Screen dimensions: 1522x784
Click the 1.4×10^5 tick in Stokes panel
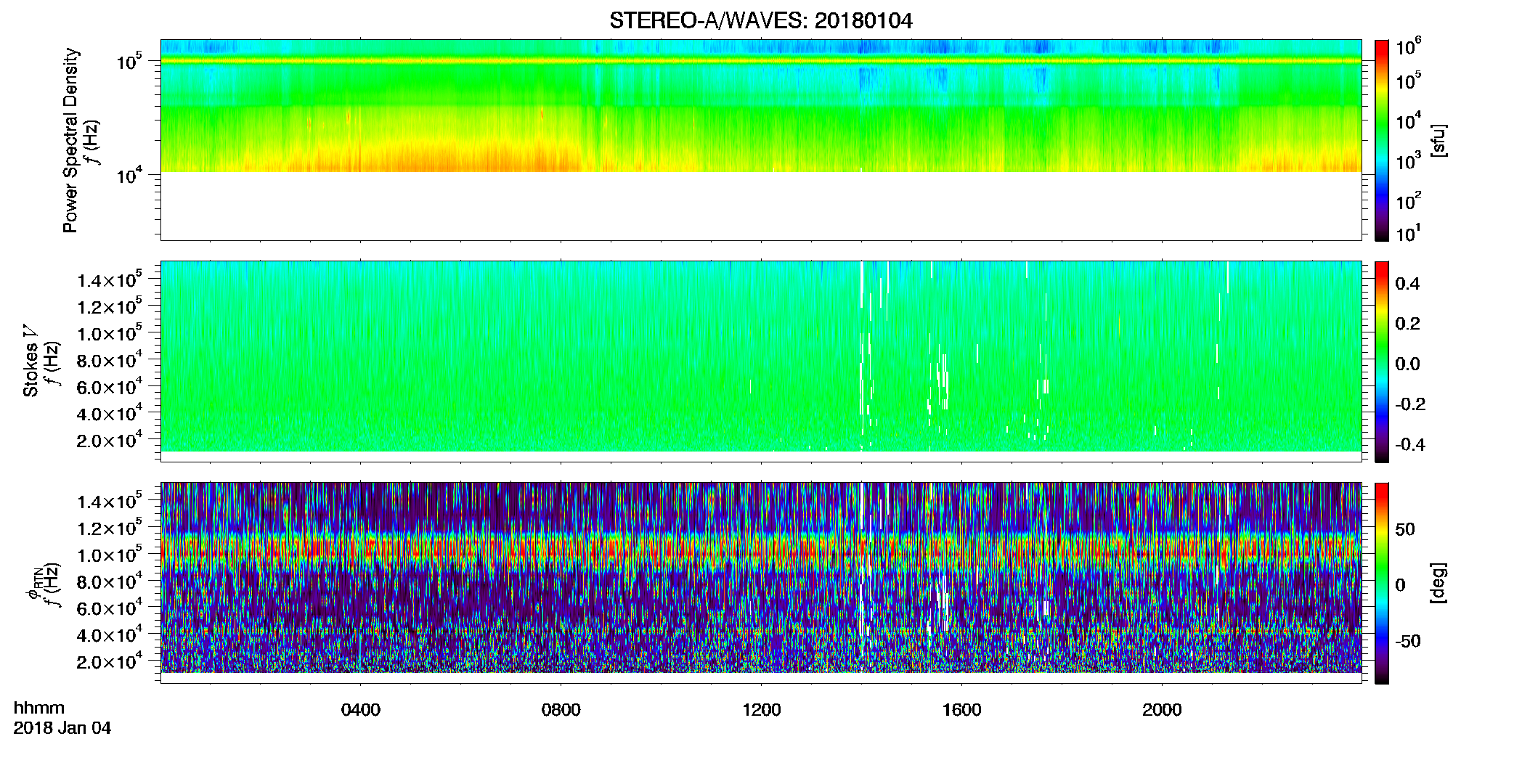point(110,279)
